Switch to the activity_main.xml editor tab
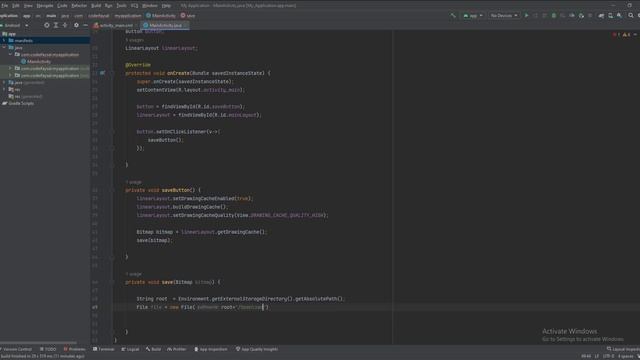 (x=113, y=25)
